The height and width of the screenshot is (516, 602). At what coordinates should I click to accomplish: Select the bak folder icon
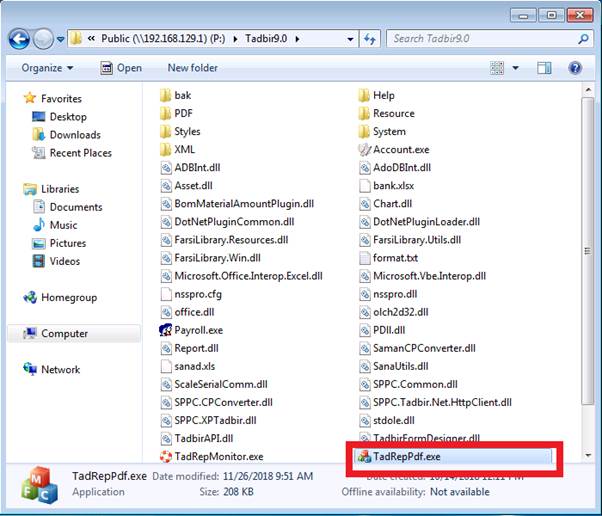[165, 95]
